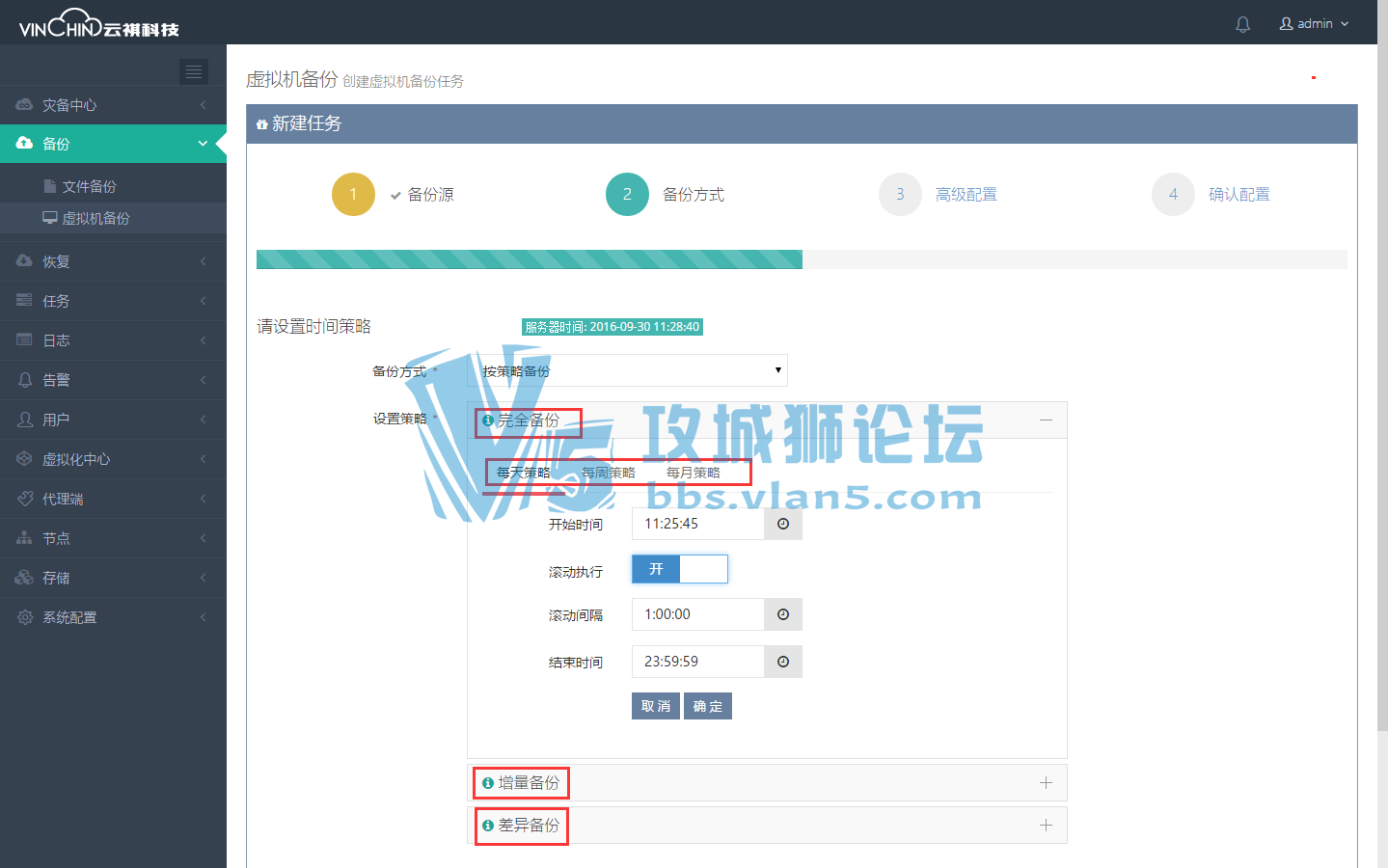Image resolution: width=1388 pixels, height=868 pixels.
Task: Toggle the sidebar hamburger menu
Action: click(x=194, y=71)
